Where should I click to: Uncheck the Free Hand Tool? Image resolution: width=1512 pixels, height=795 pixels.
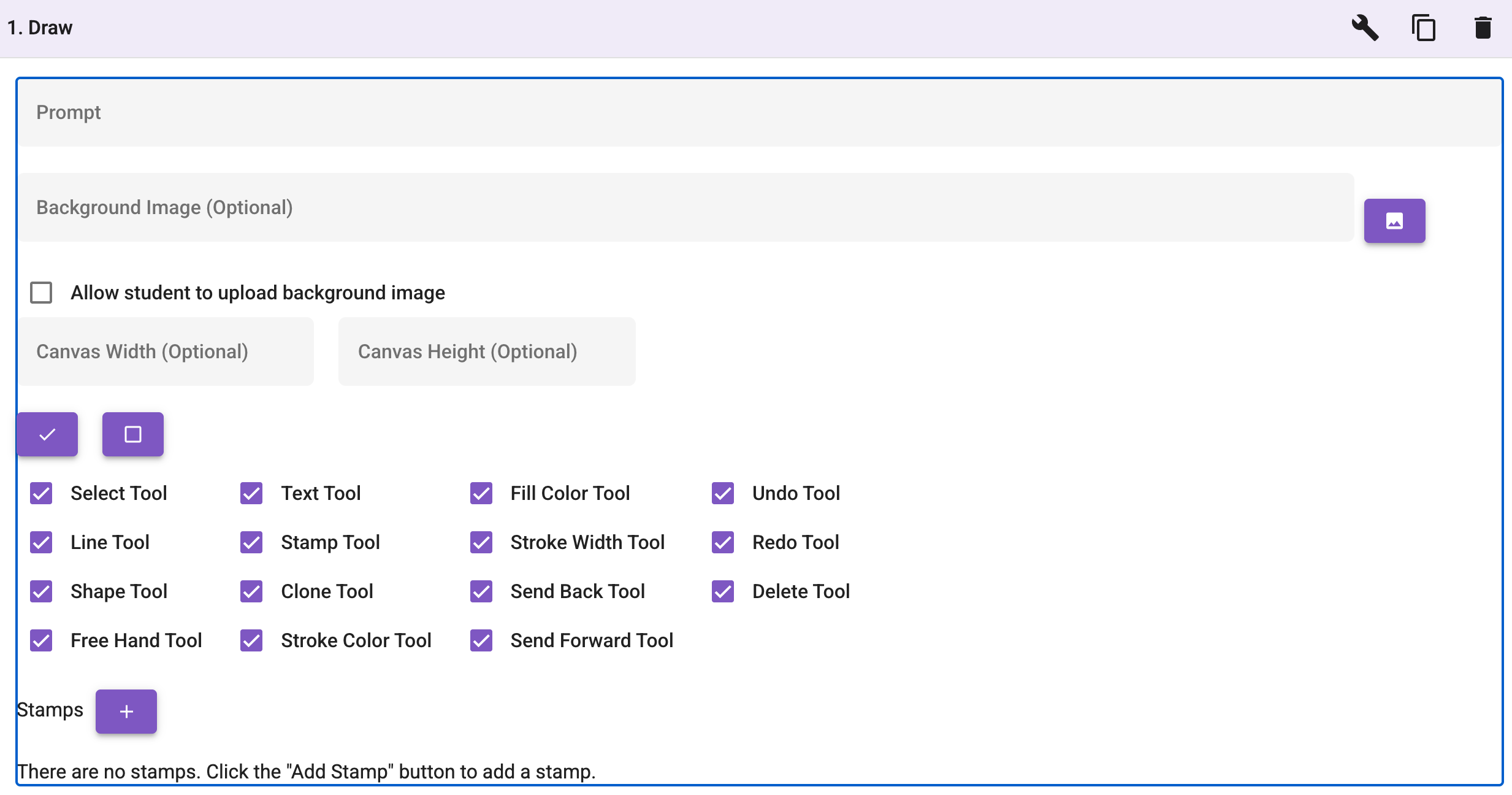pos(40,640)
